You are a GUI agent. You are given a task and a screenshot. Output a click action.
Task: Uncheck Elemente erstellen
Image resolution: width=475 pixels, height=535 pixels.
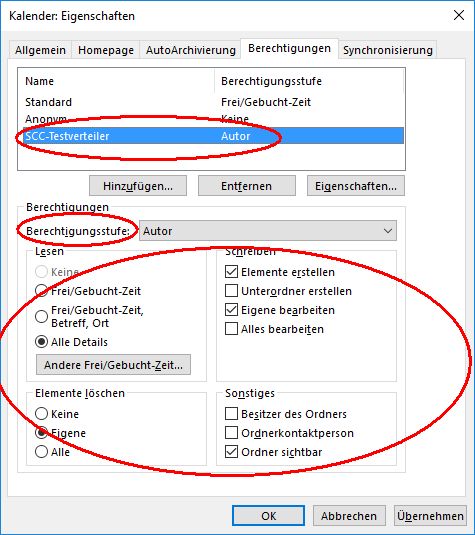(x=231, y=272)
